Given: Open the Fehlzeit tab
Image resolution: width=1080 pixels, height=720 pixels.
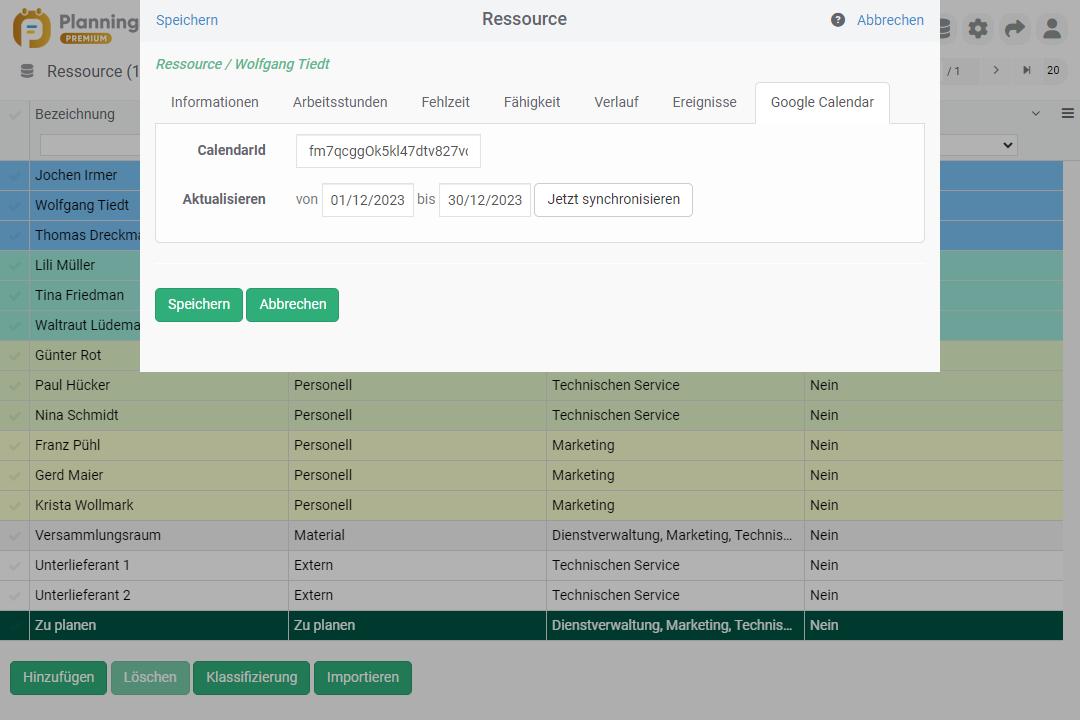Looking at the screenshot, I should 445,102.
